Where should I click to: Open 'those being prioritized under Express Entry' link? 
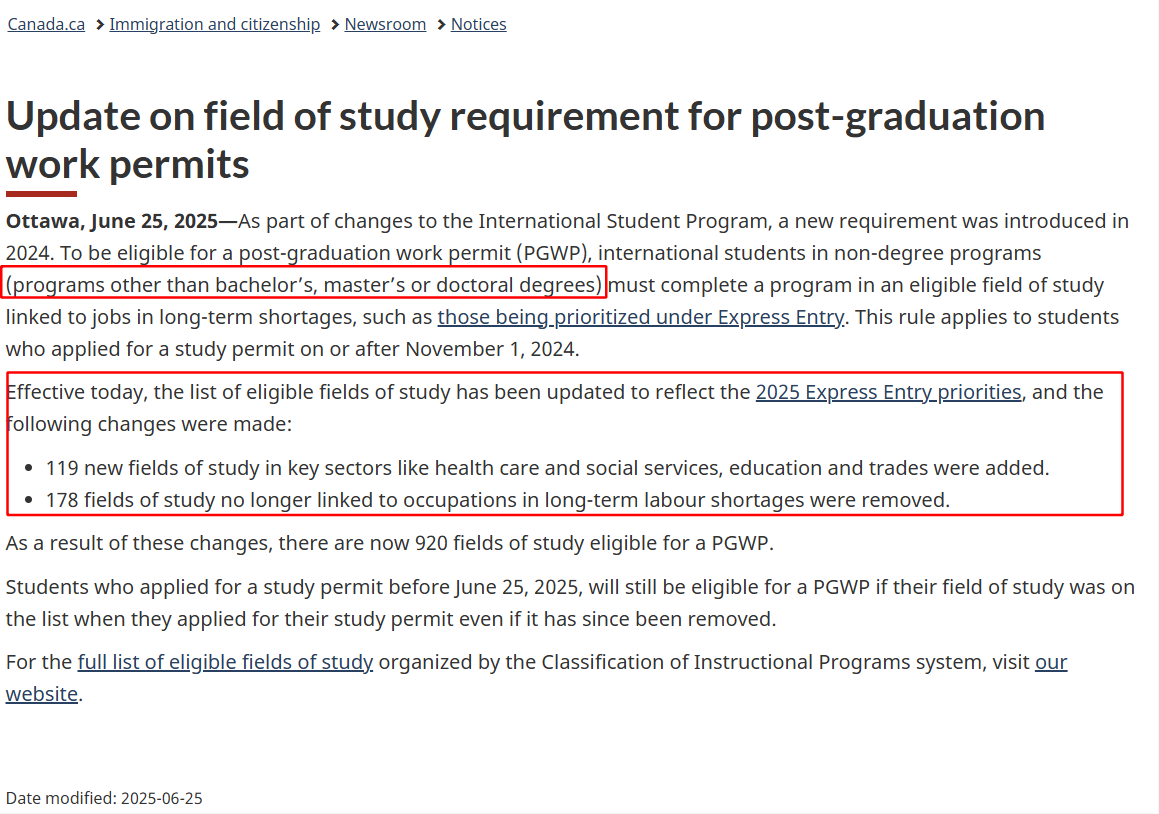click(x=640, y=317)
